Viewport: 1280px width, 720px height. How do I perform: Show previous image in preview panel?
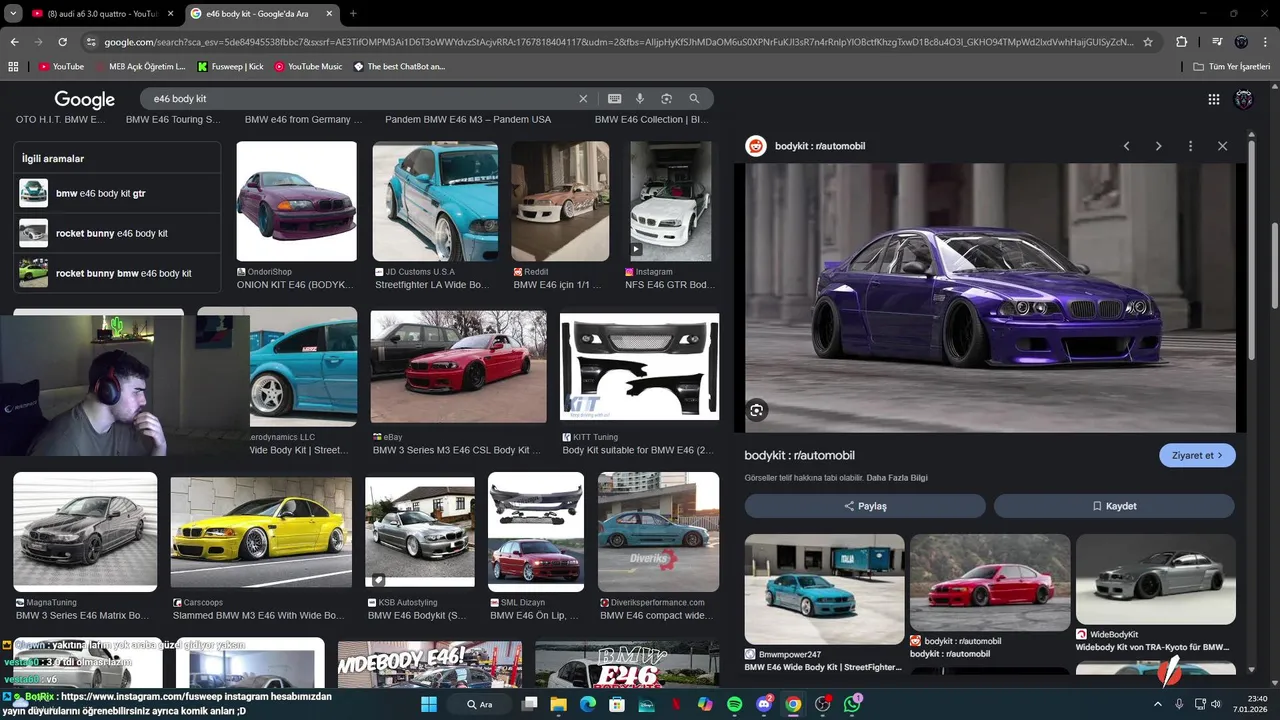pyautogui.click(x=1126, y=146)
